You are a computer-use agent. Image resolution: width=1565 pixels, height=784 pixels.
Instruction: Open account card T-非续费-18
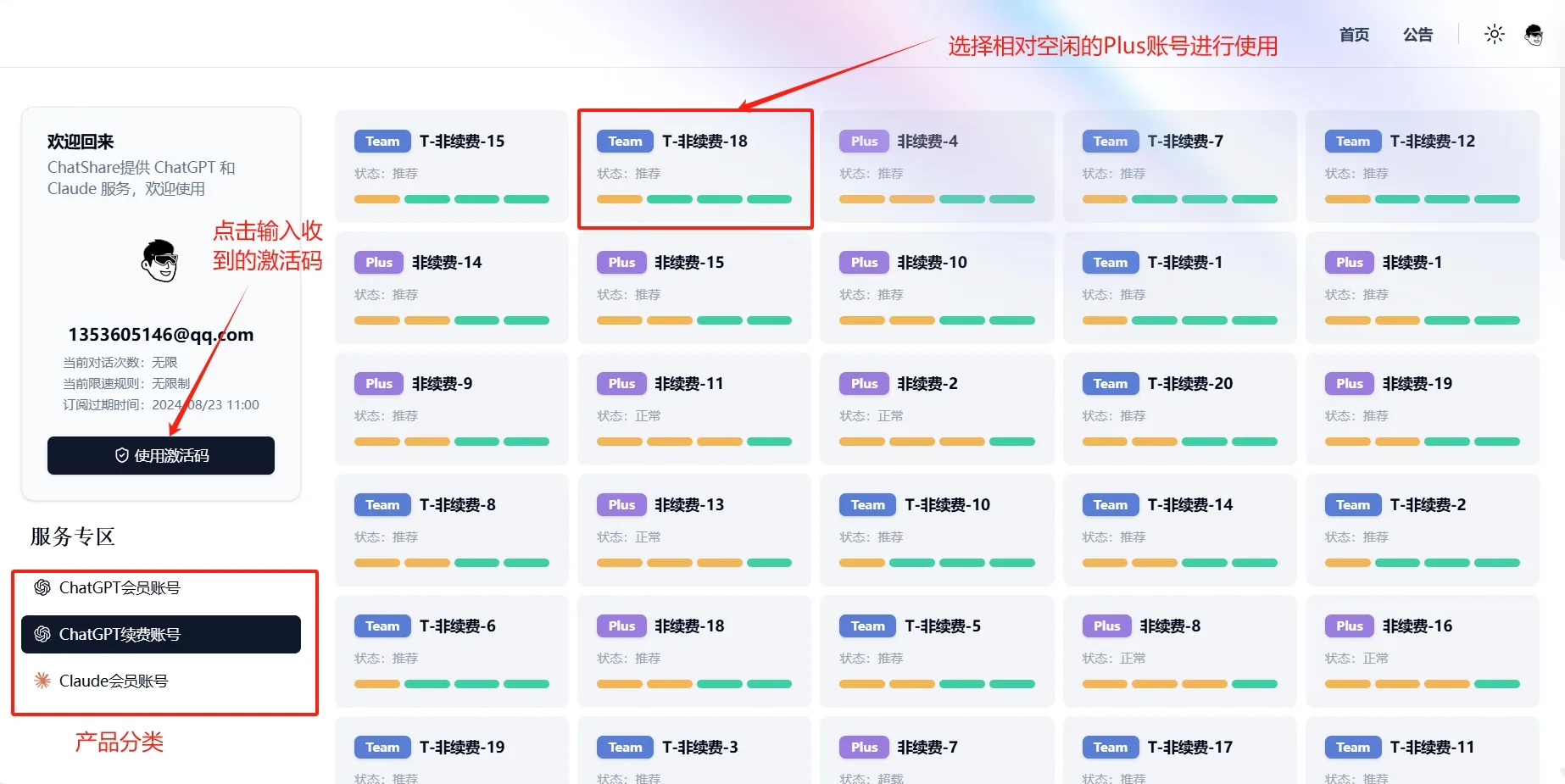694,167
